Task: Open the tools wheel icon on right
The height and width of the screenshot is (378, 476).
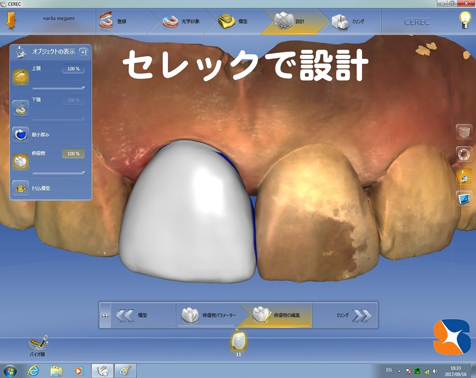Action: tap(464, 154)
